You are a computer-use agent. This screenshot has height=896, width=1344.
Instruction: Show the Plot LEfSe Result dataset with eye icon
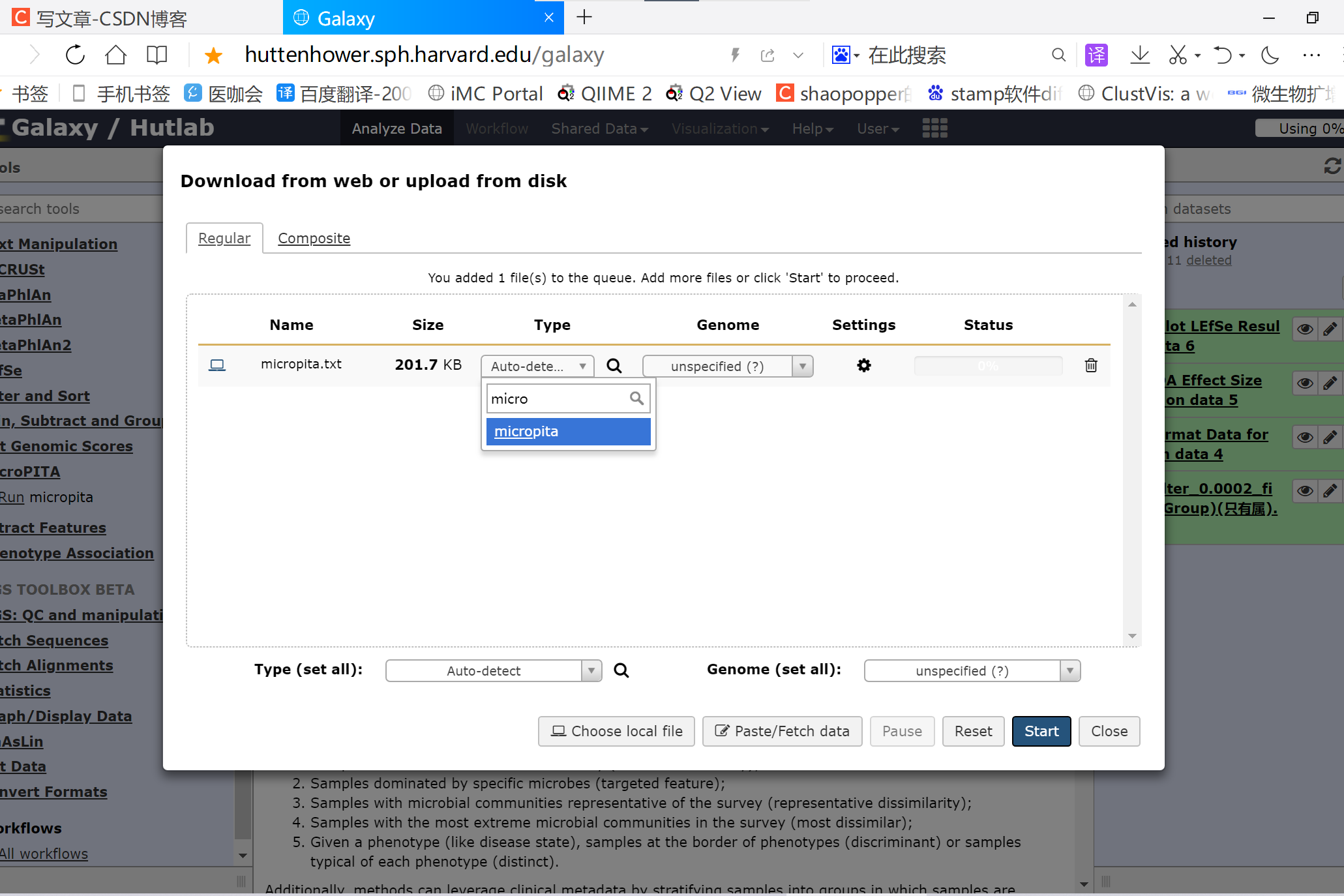tap(1304, 329)
